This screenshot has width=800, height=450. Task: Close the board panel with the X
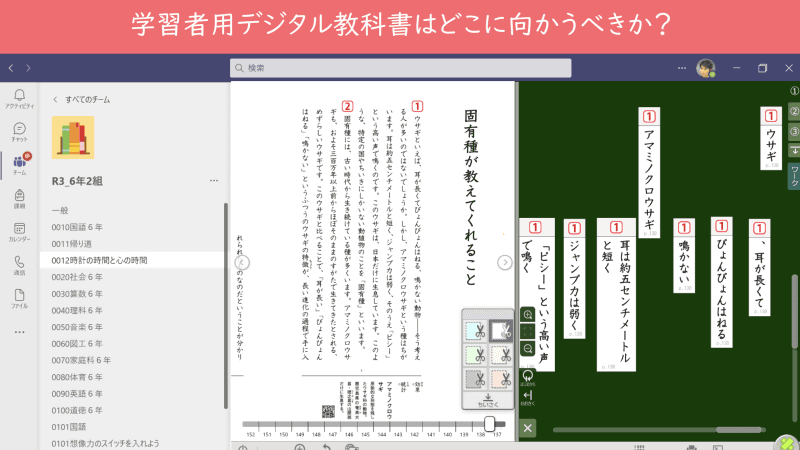[528, 428]
